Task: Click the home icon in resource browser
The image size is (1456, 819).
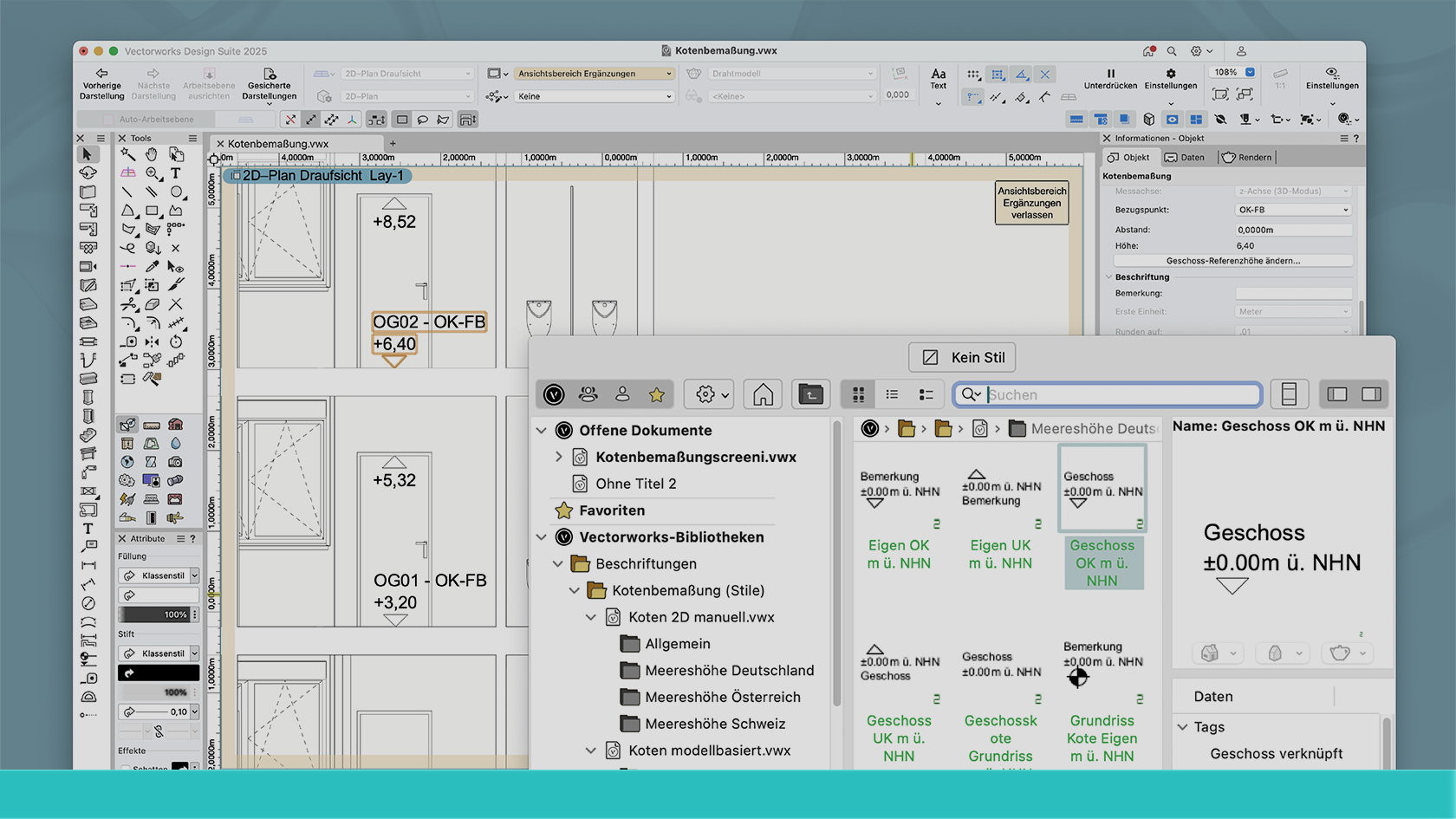Action: pos(763,395)
